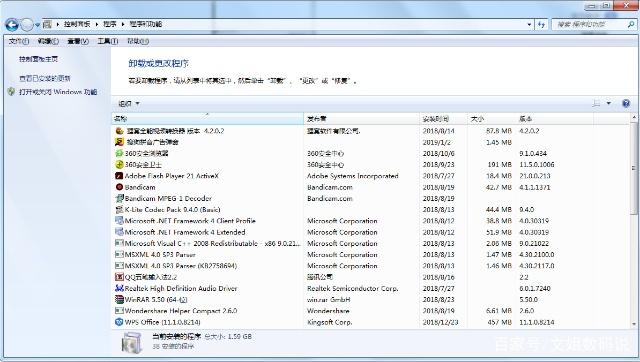
Task: Click the Adobe Flash Player ActiveX icon
Action: point(119,176)
